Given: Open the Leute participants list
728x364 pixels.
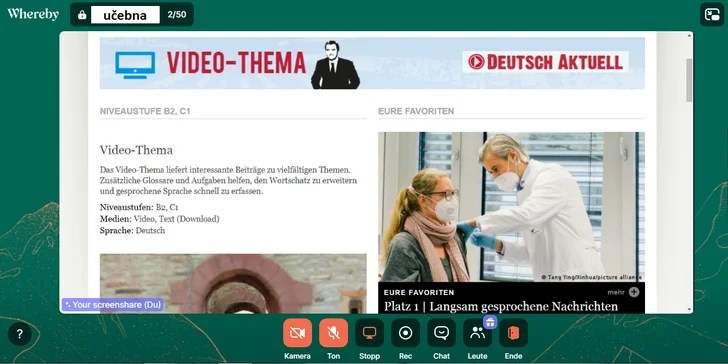Looking at the screenshot, I should (477, 333).
